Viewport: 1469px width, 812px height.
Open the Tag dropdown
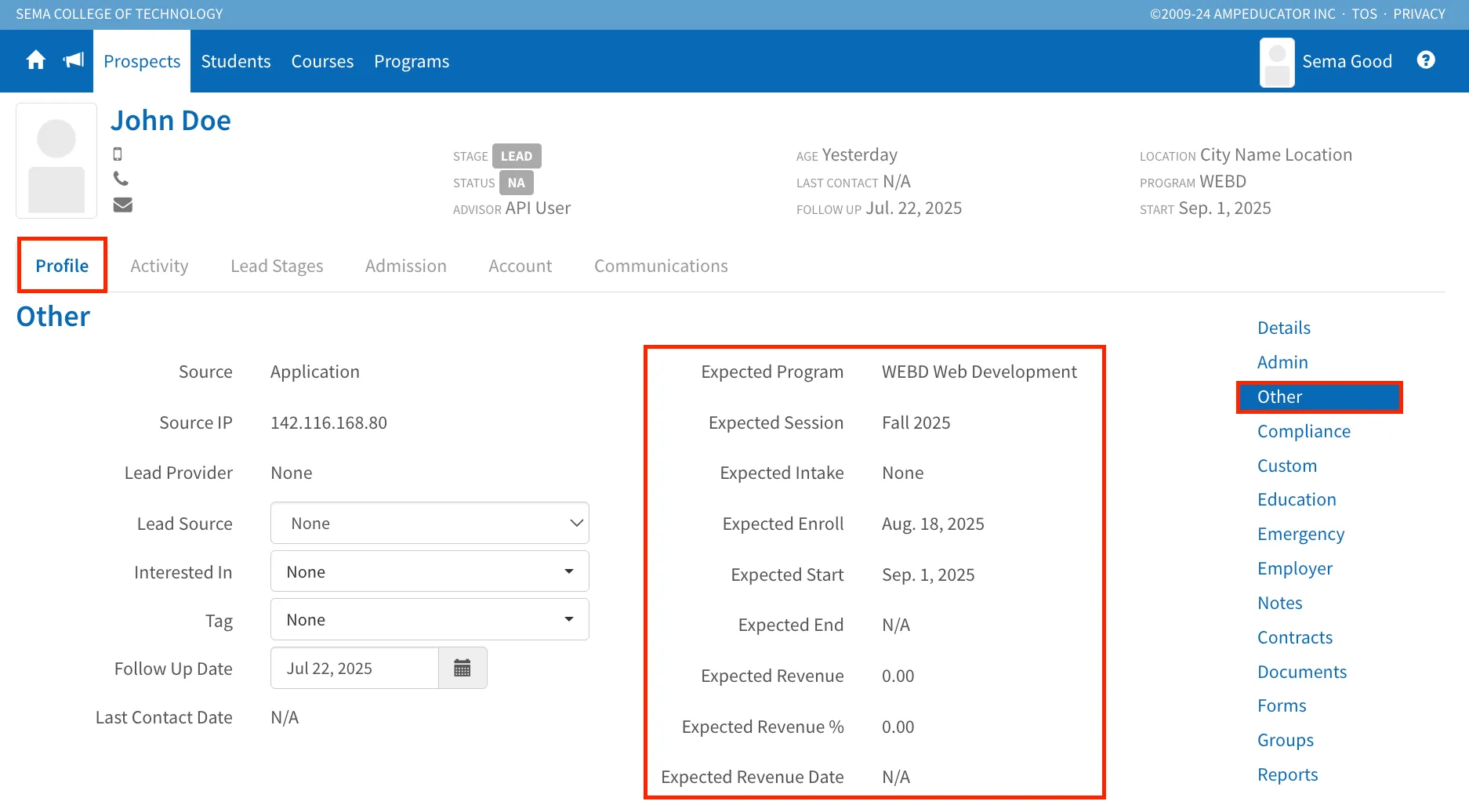[430, 619]
